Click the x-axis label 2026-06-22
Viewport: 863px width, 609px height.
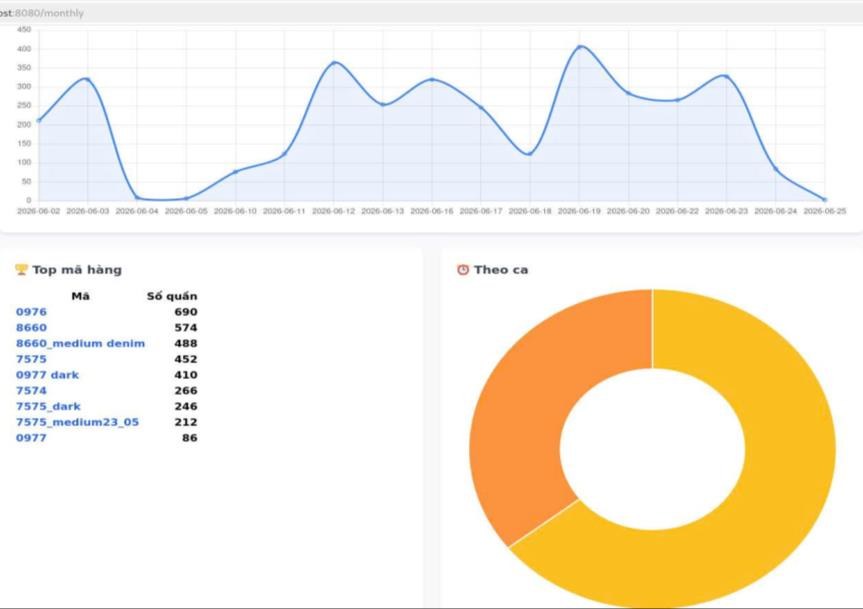coord(678,211)
